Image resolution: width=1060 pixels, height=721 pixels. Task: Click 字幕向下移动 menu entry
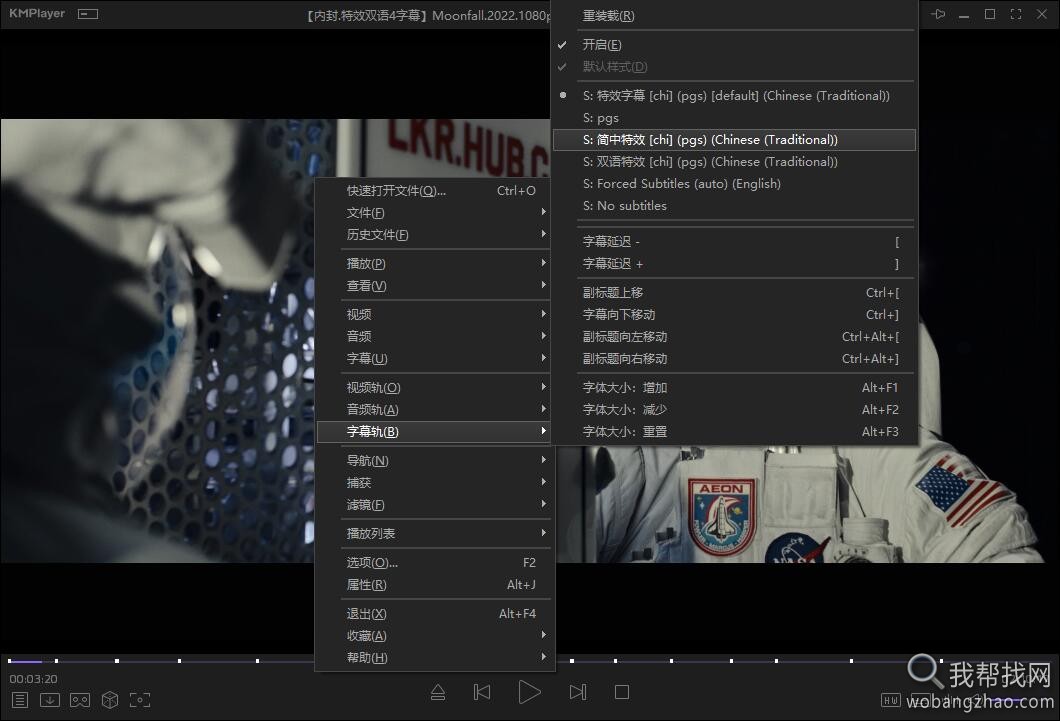734,315
